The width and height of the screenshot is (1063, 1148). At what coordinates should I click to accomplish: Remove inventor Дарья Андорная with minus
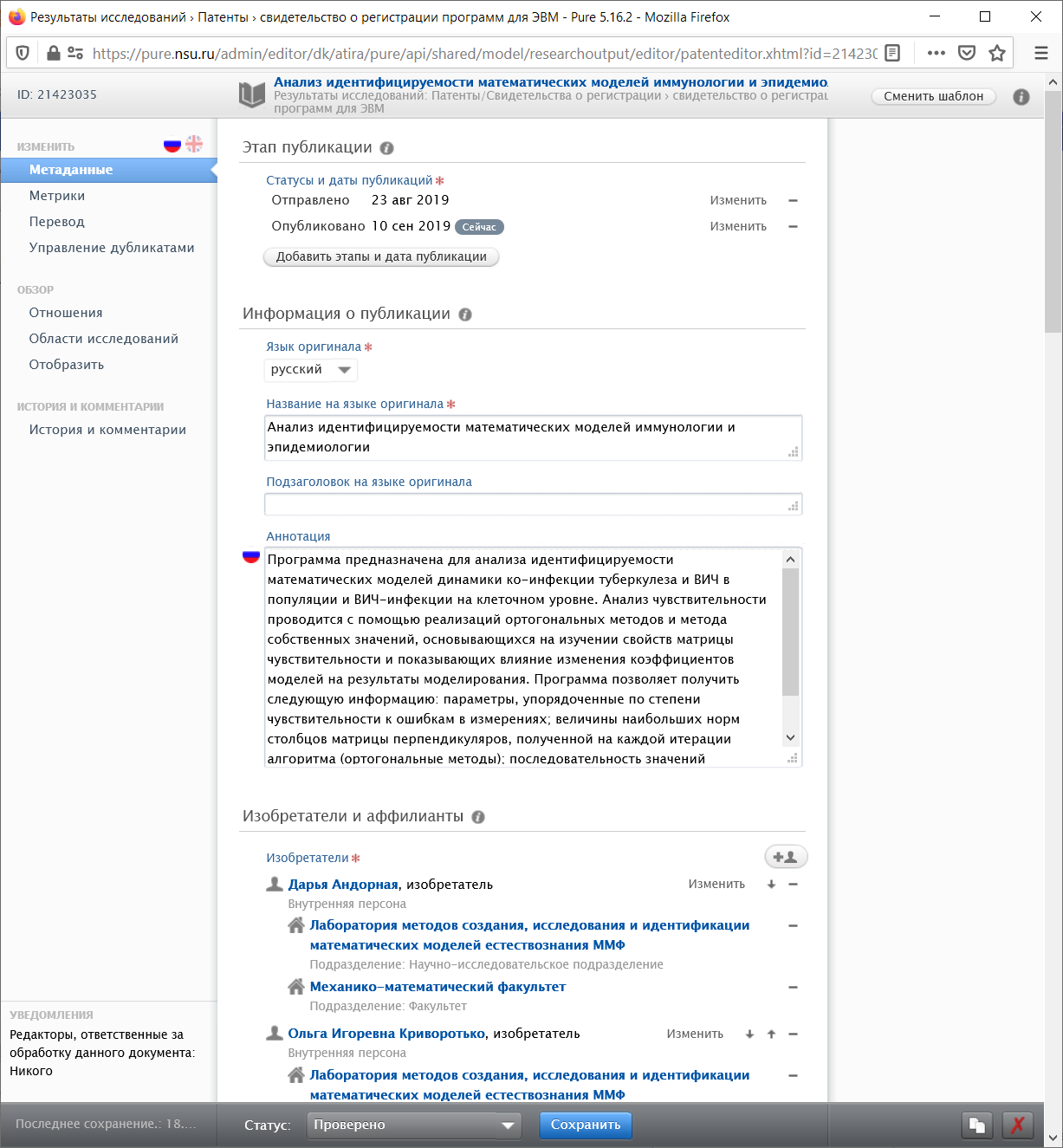click(793, 885)
